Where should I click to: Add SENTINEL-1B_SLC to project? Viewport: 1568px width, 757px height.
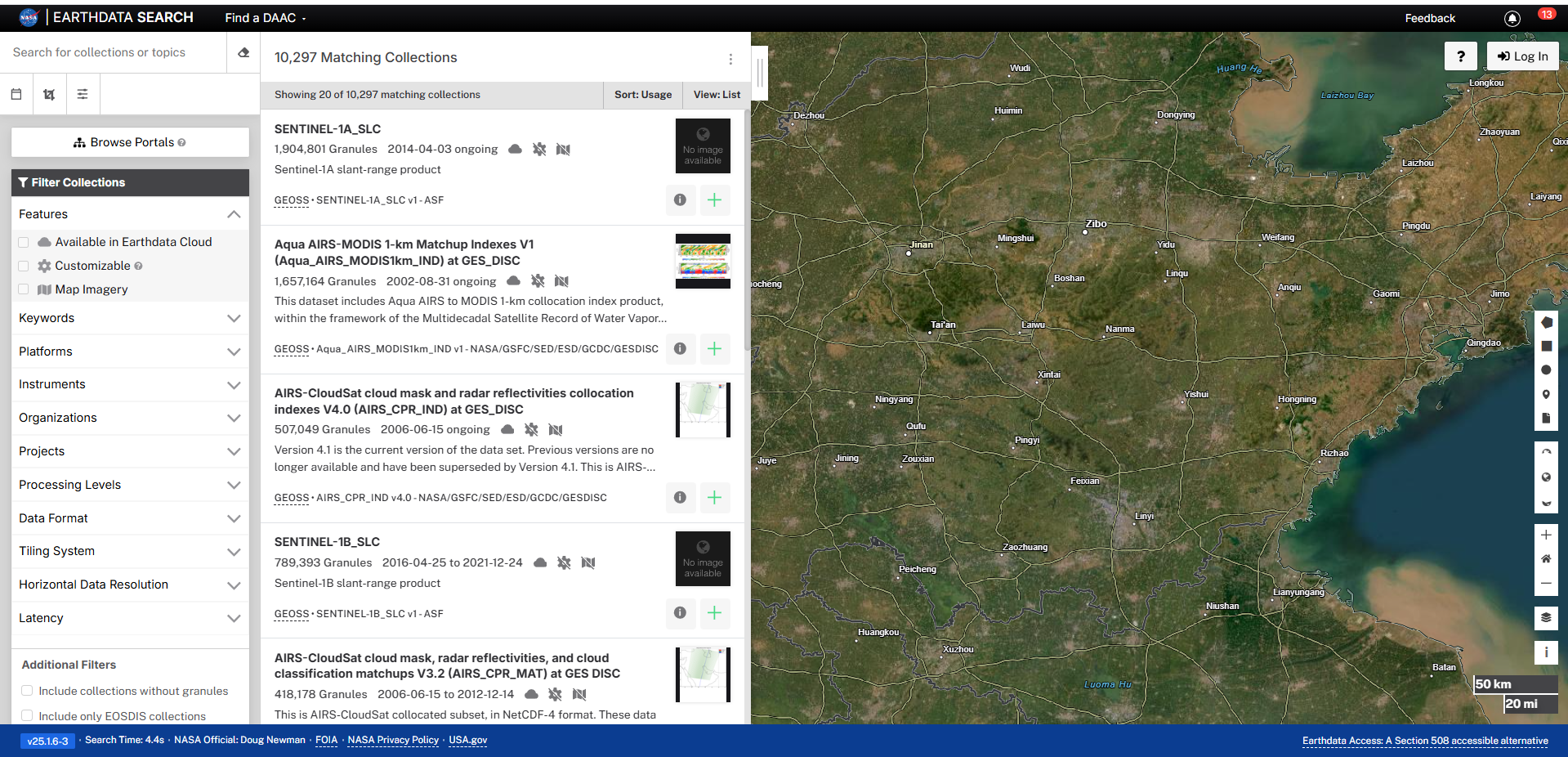[714, 613]
